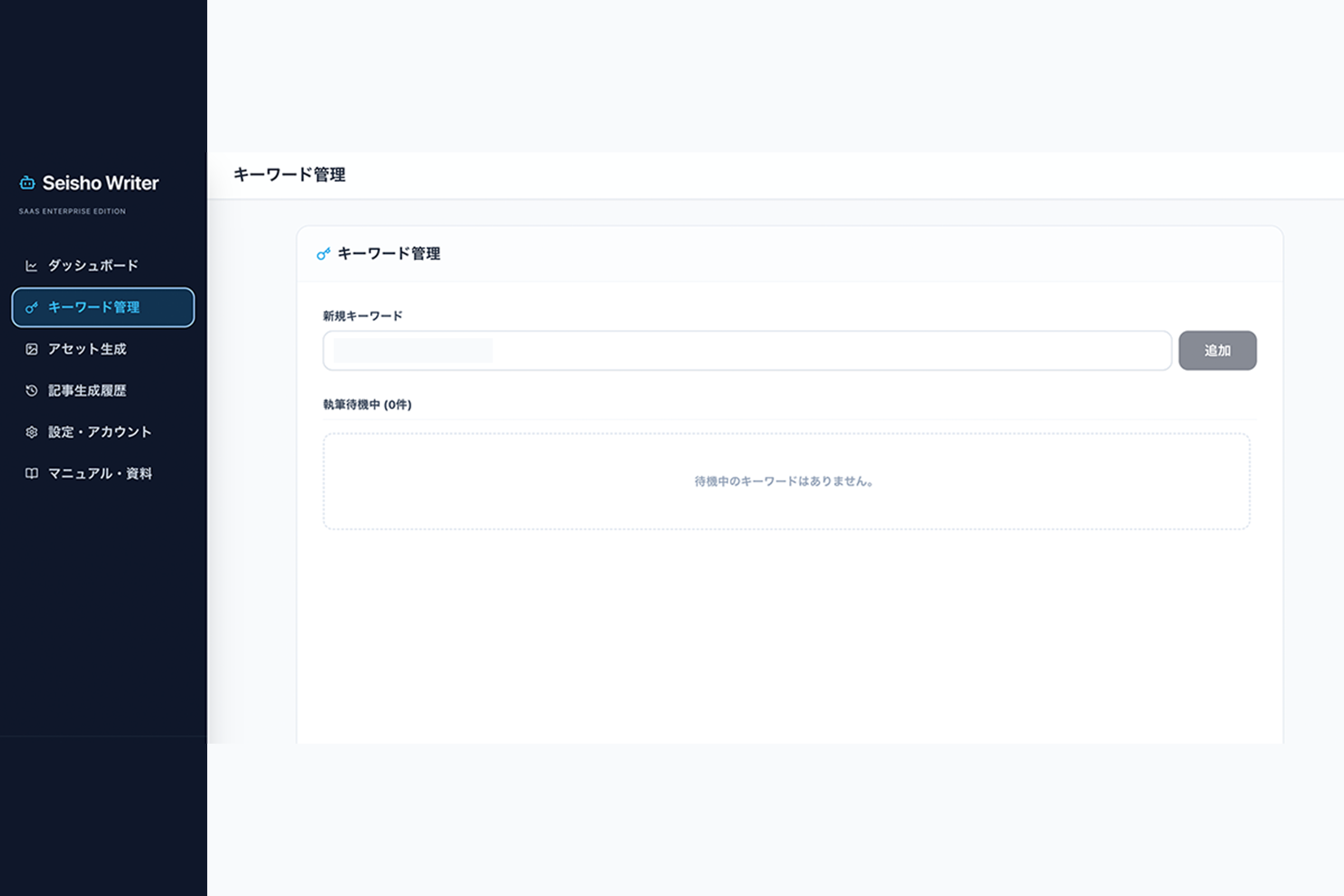Click the blue key icon in the panel header

[x=324, y=254]
